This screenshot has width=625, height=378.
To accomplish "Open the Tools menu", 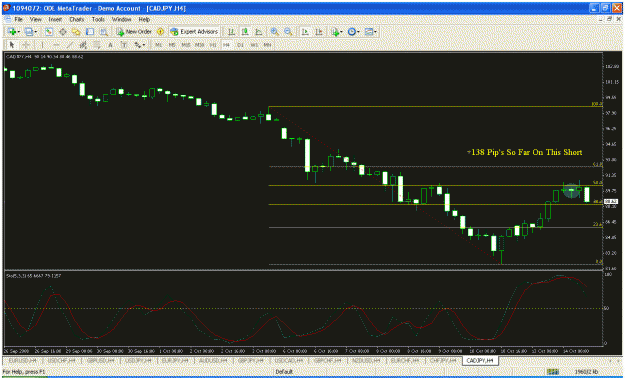I will point(98,19).
